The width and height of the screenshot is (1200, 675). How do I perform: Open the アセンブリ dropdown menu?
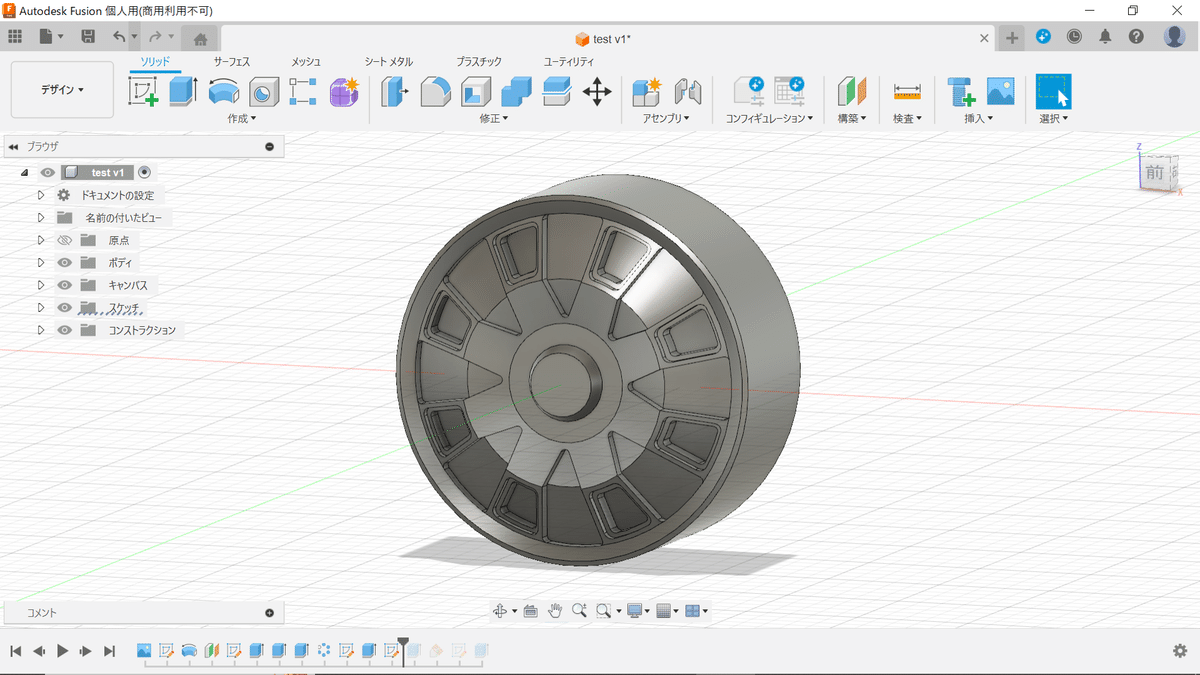pyautogui.click(x=667, y=118)
